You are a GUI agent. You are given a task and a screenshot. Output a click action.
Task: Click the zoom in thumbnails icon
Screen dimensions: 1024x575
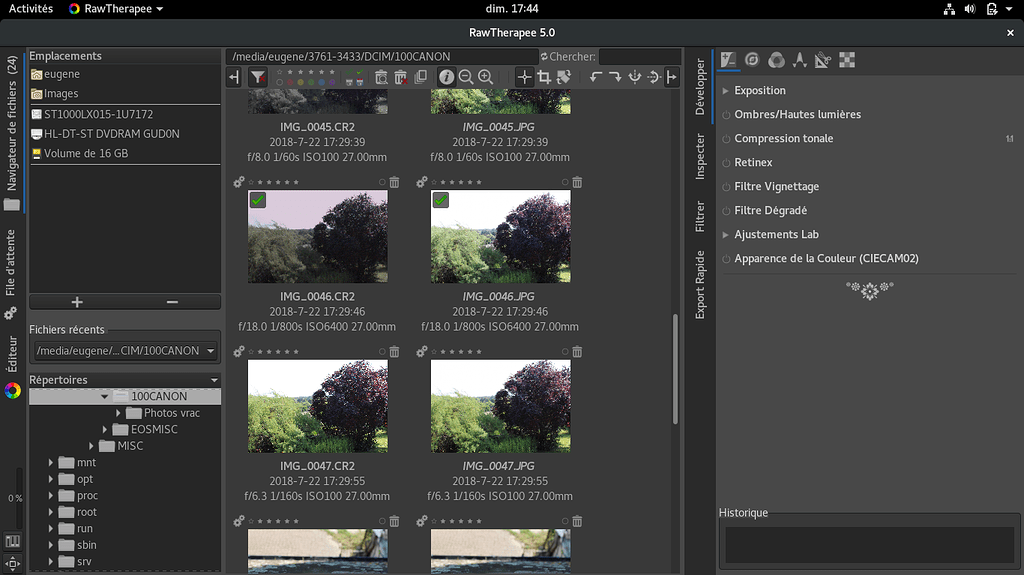pyautogui.click(x=485, y=77)
